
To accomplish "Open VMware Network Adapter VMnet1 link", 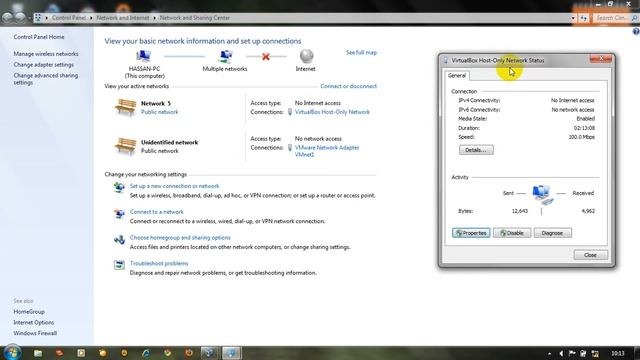I will pyautogui.click(x=327, y=151).
